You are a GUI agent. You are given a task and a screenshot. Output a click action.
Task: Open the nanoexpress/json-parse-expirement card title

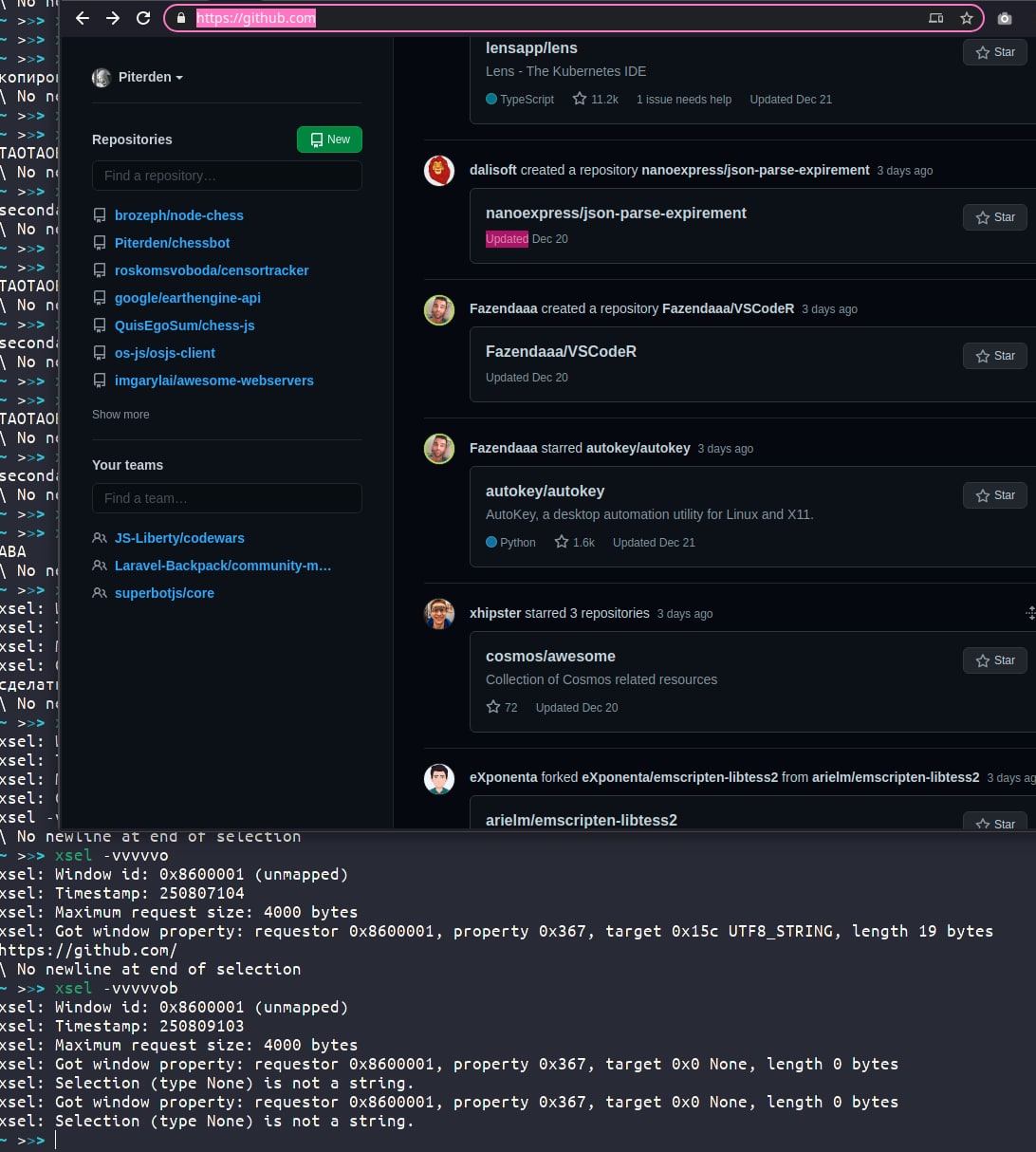click(x=616, y=214)
